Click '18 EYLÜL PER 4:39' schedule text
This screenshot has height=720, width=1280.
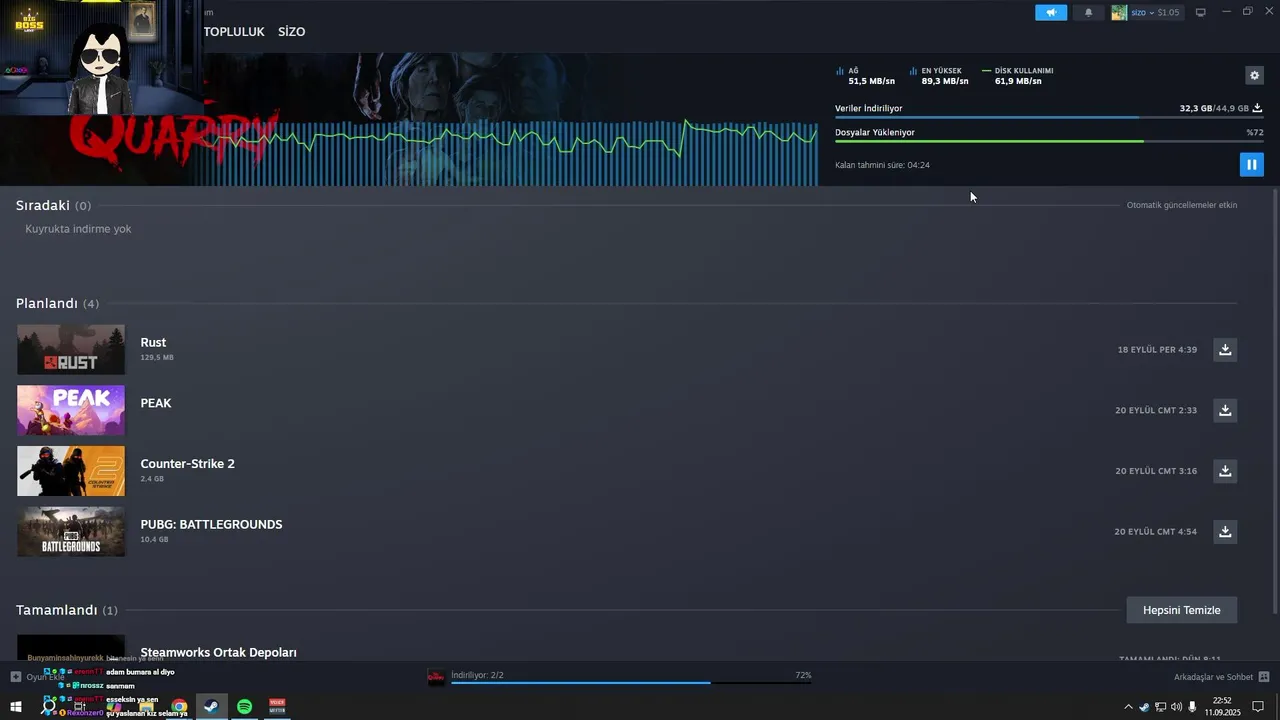pos(1157,350)
